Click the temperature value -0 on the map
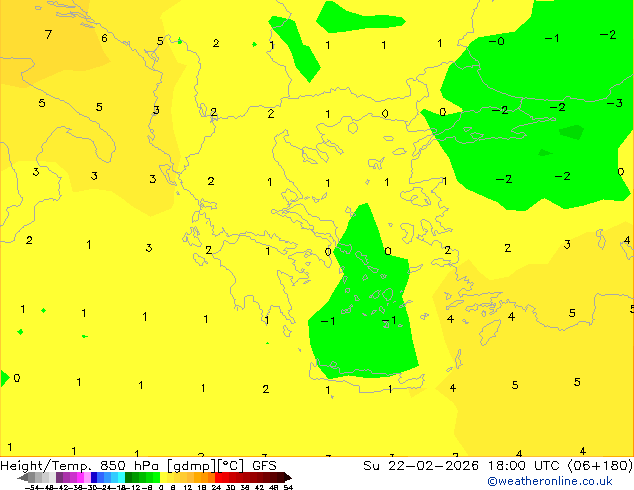 coord(497,41)
